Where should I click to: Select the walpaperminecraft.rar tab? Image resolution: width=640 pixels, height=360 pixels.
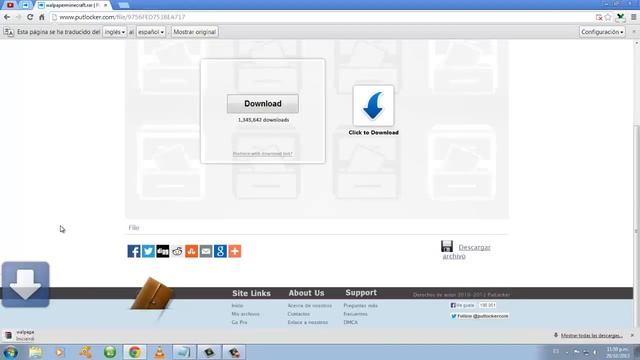[71, 5]
